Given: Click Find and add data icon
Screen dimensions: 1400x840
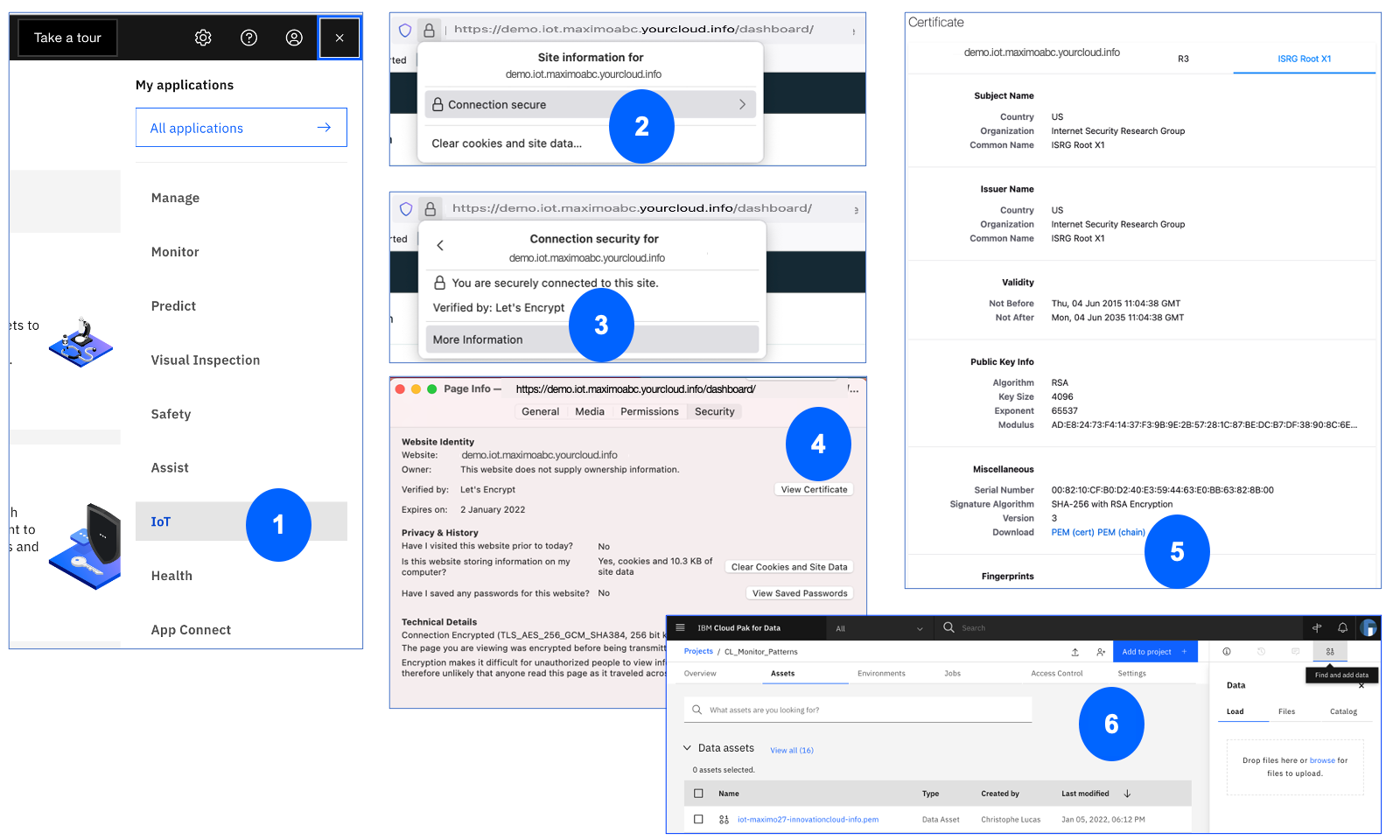Looking at the screenshot, I should (1330, 652).
